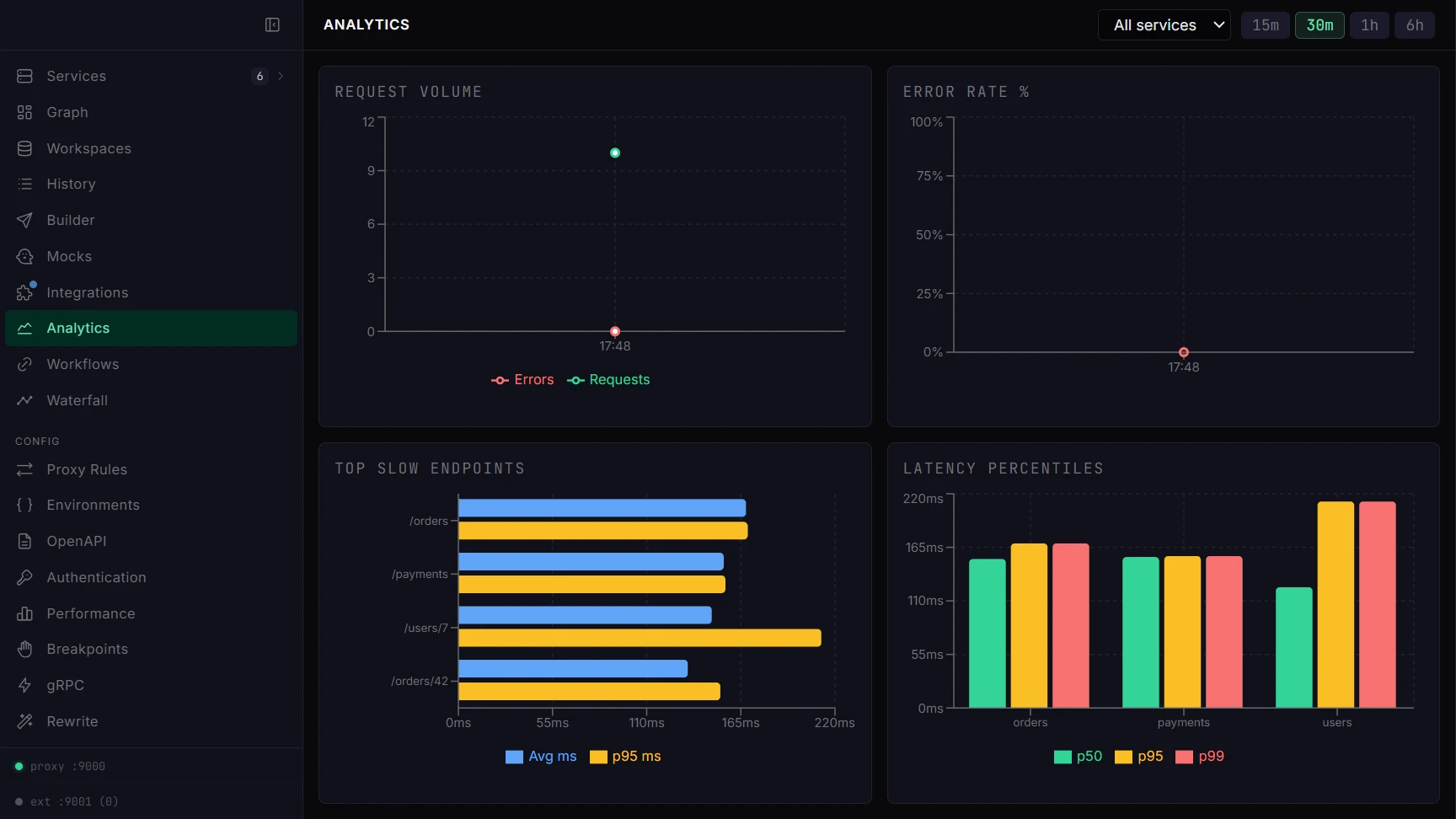Select the 1h time range

(x=1369, y=25)
